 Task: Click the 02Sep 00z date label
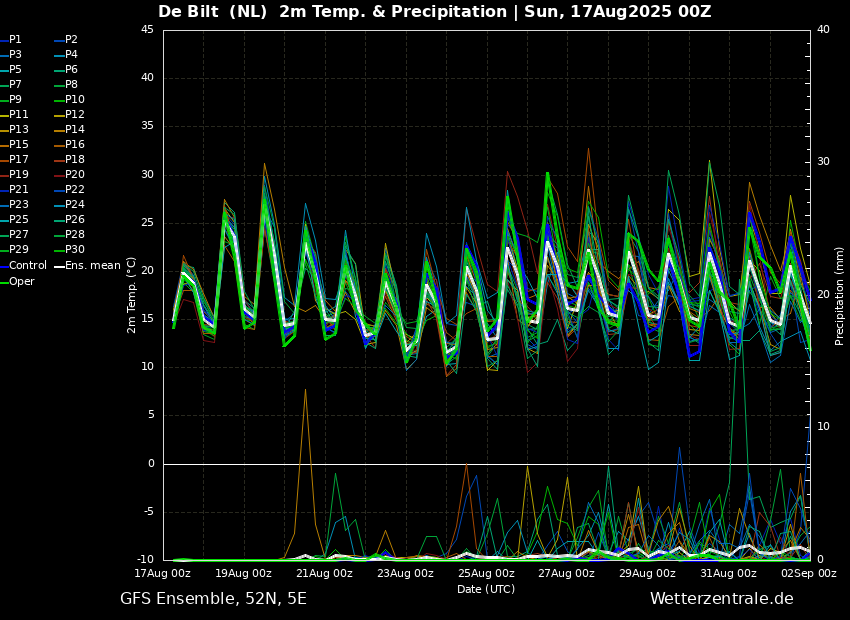[808, 573]
